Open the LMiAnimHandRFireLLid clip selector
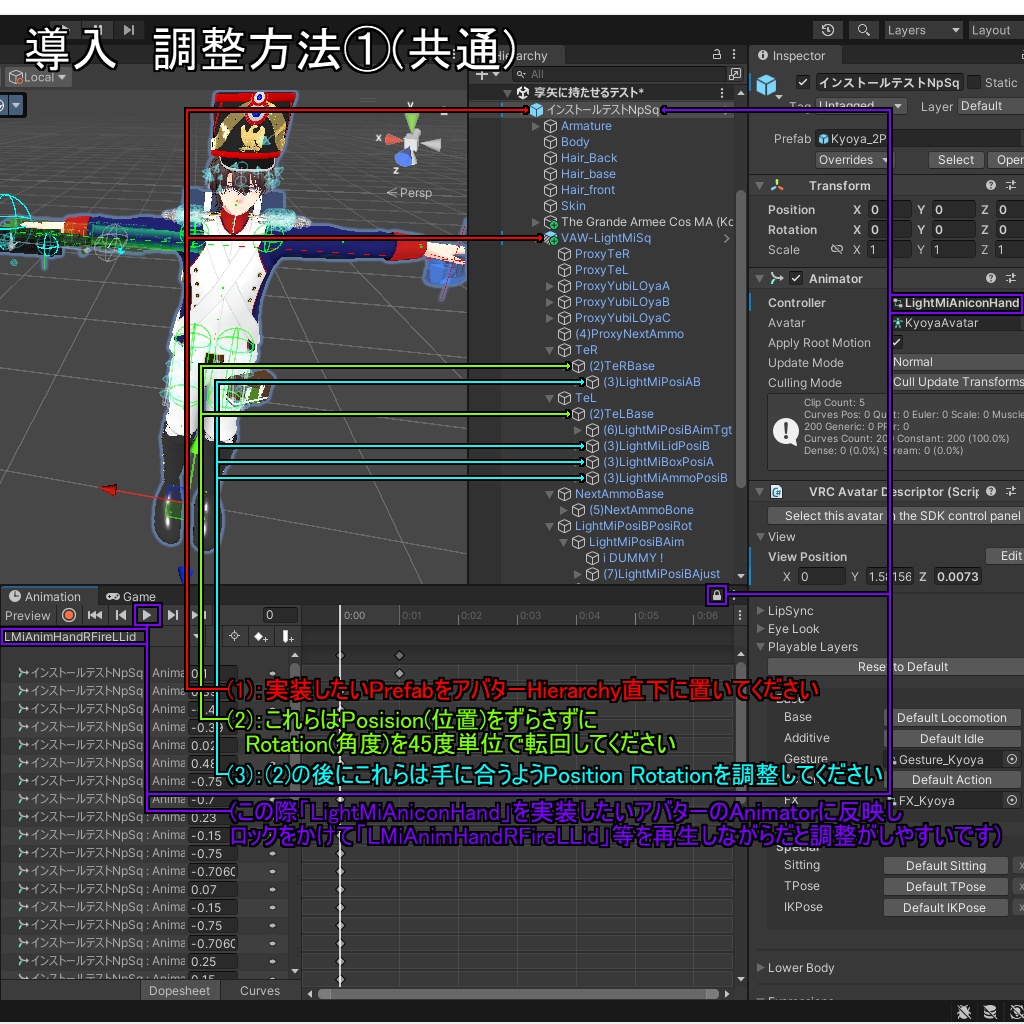The height and width of the screenshot is (1024, 1024). (x=101, y=637)
